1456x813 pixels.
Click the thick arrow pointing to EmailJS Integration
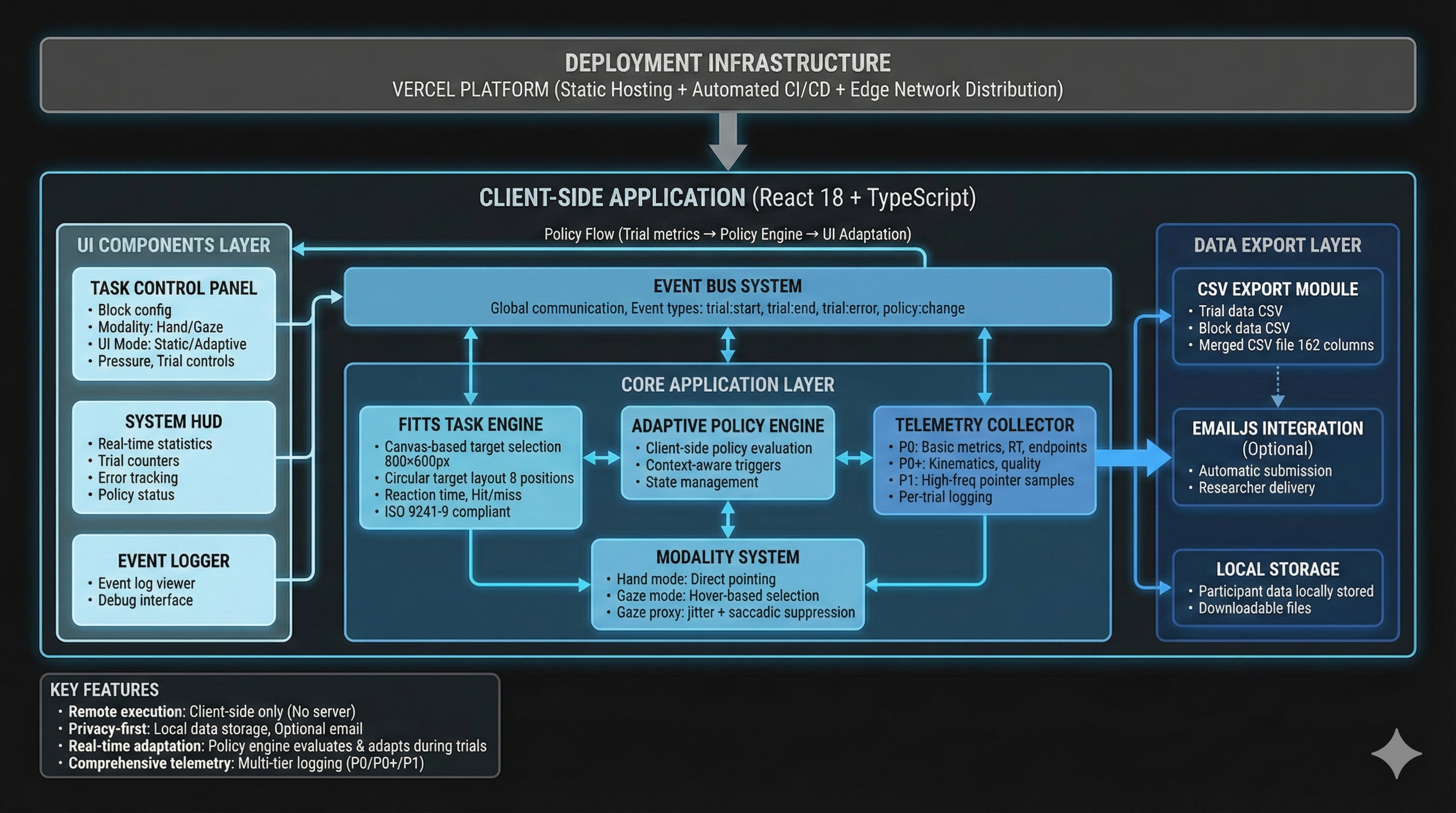(x=1133, y=457)
